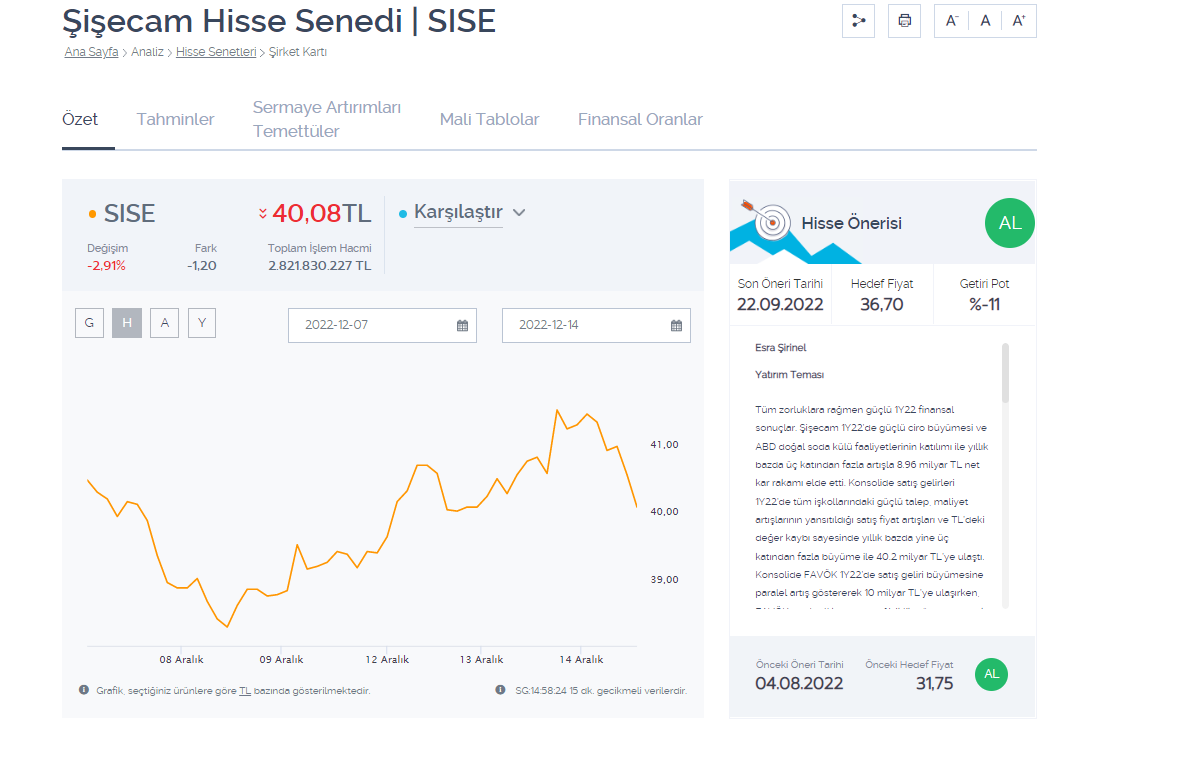Click previous target price 31,75
Image resolution: width=1188 pixels, height=760 pixels.
[x=935, y=683]
